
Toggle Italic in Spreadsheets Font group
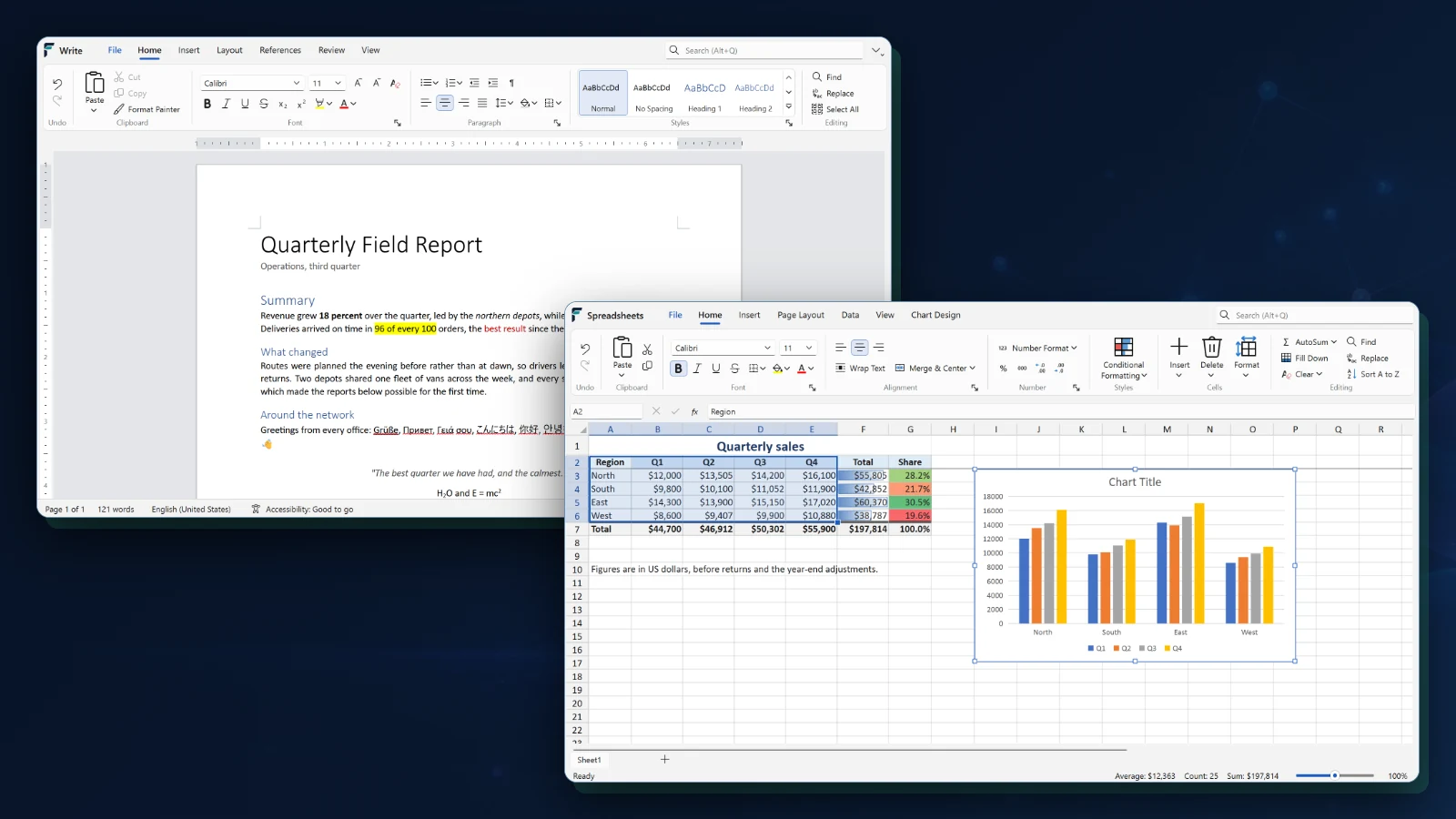point(697,369)
